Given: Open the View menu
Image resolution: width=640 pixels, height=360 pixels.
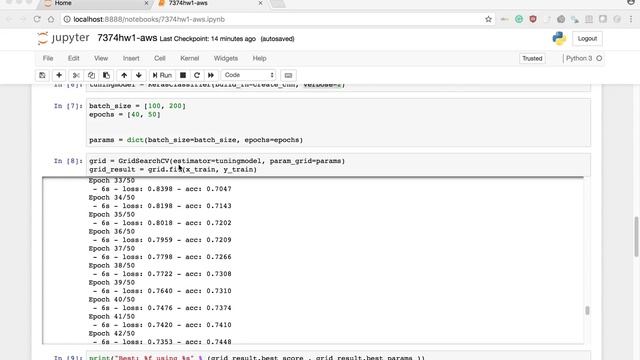Looking at the screenshot, I should (x=101, y=58).
